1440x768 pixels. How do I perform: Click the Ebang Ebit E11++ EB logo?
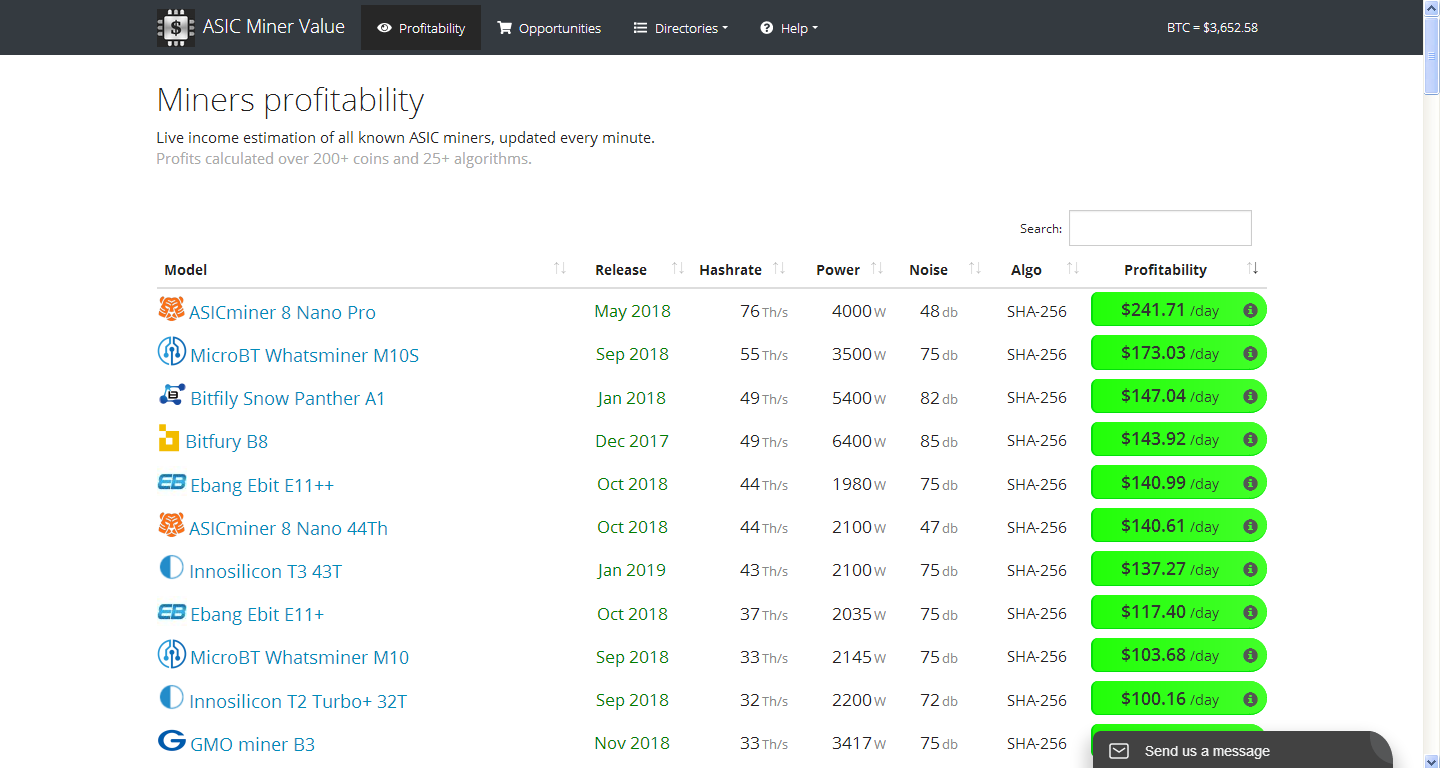172,482
